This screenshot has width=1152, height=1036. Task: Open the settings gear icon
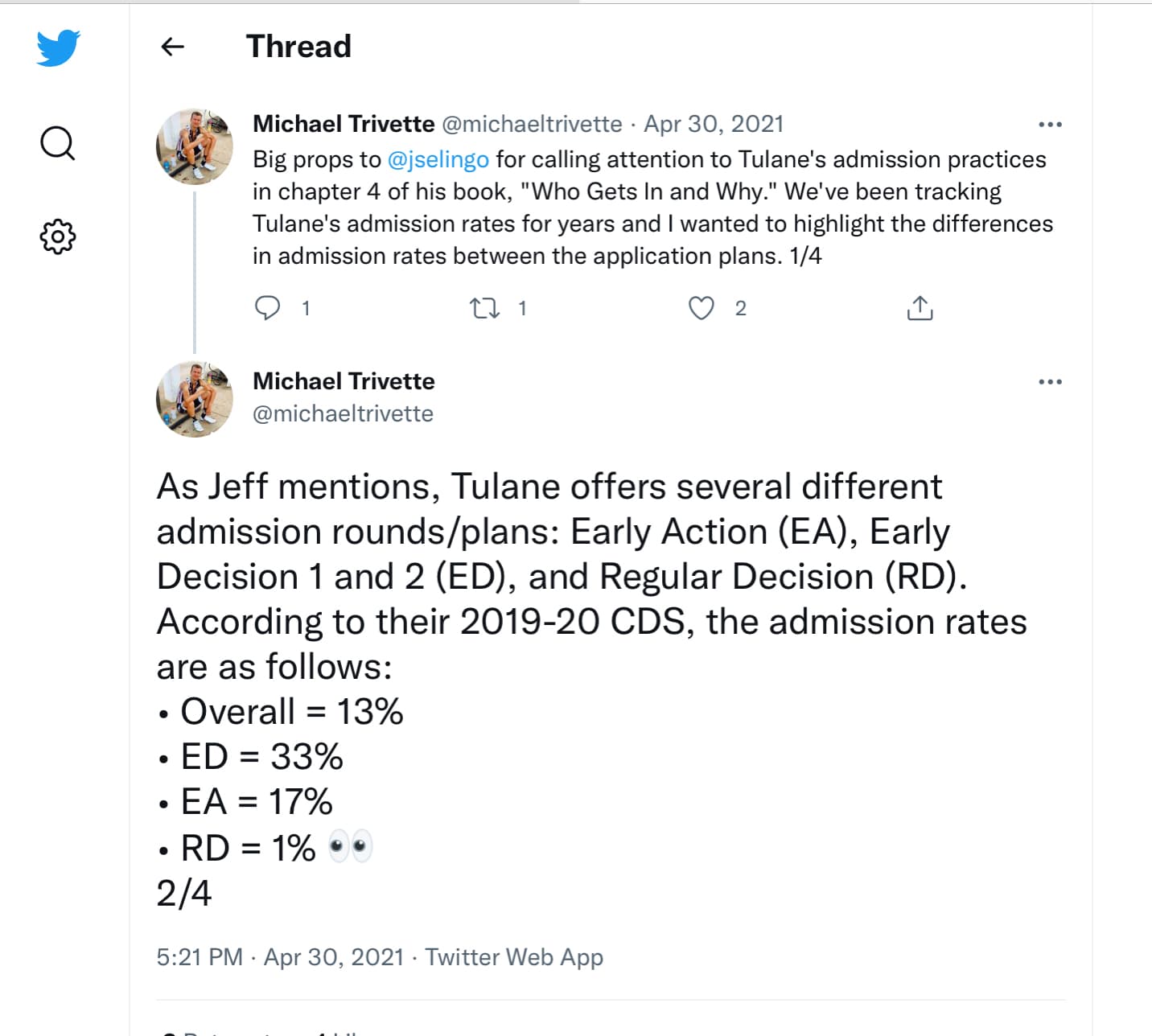click(58, 237)
